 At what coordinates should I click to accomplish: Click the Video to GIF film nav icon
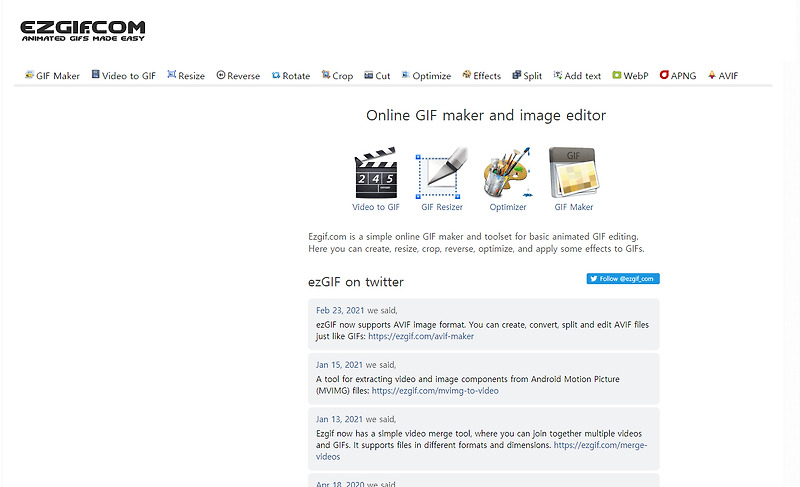pos(95,74)
